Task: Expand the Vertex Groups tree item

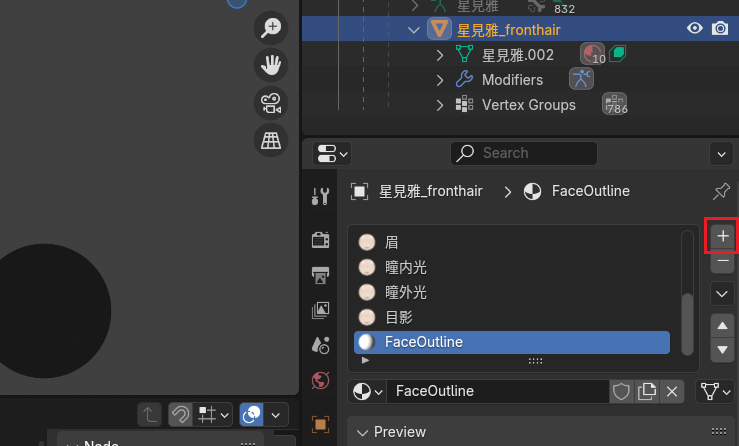Action: [440, 104]
